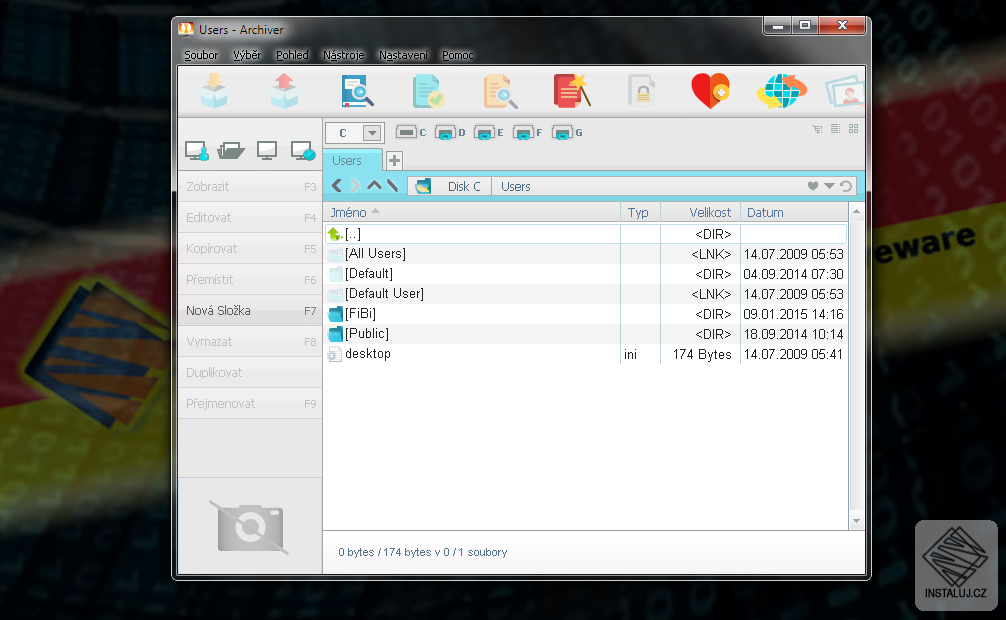Click the plain monitor icon in the left panel

coord(267,151)
